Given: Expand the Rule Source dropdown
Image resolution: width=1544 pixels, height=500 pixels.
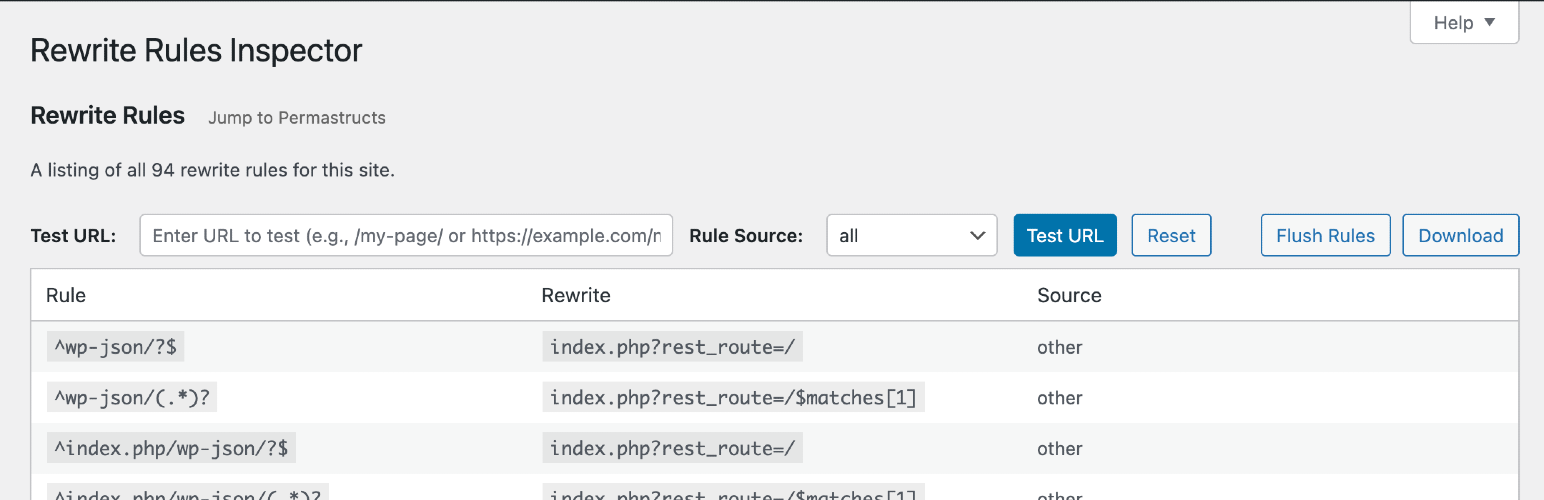Looking at the screenshot, I should [911, 236].
